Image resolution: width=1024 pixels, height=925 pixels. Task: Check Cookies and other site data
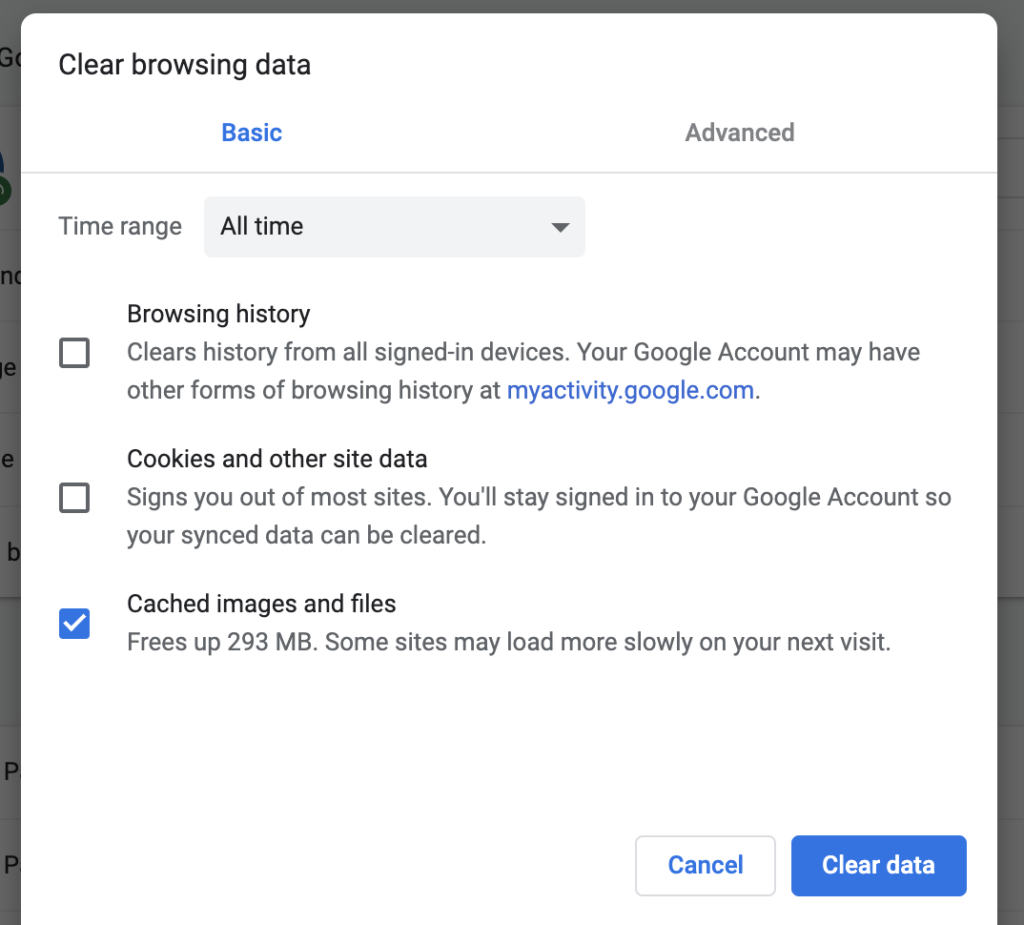[x=74, y=497]
